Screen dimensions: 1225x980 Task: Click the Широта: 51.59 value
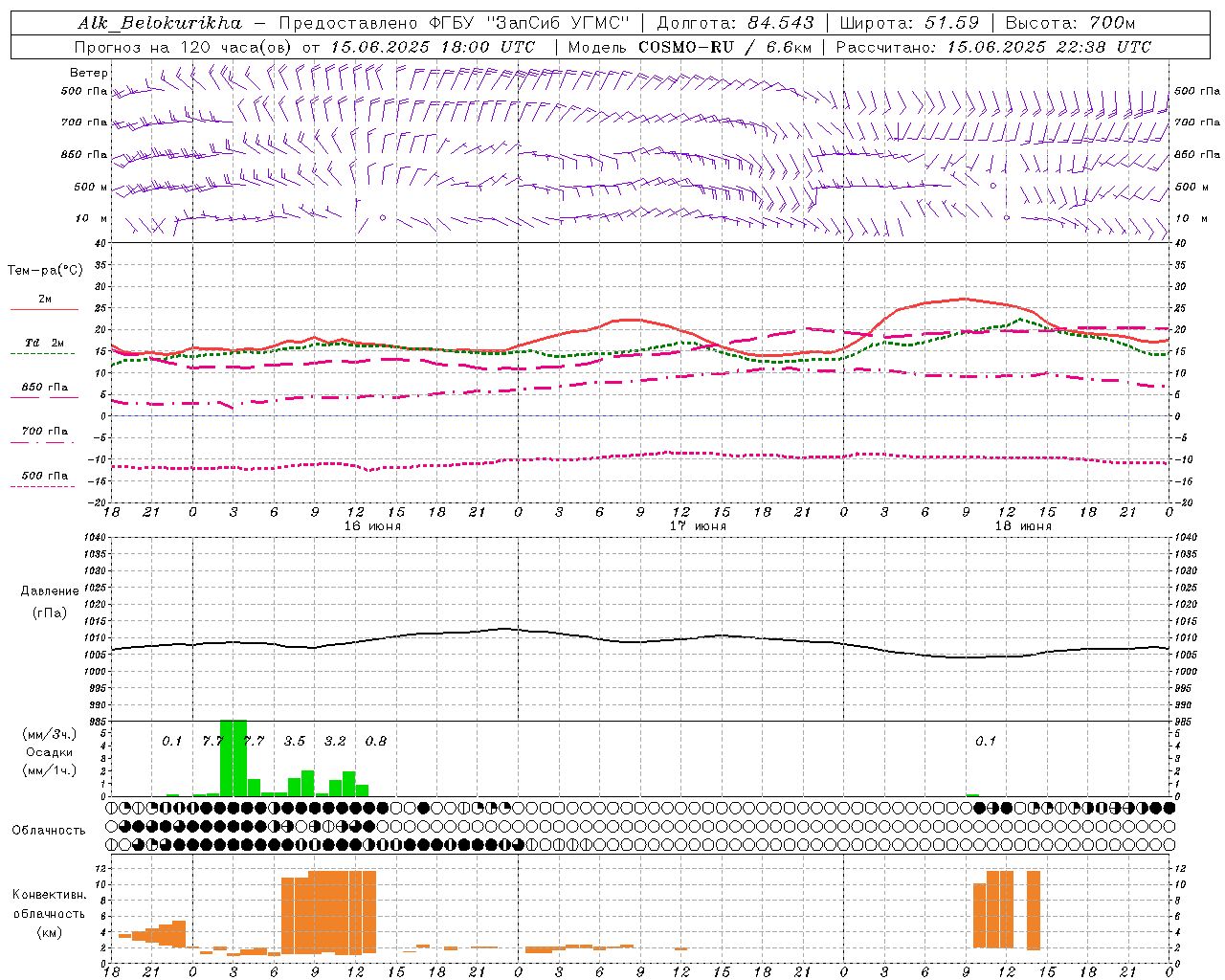(909, 23)
